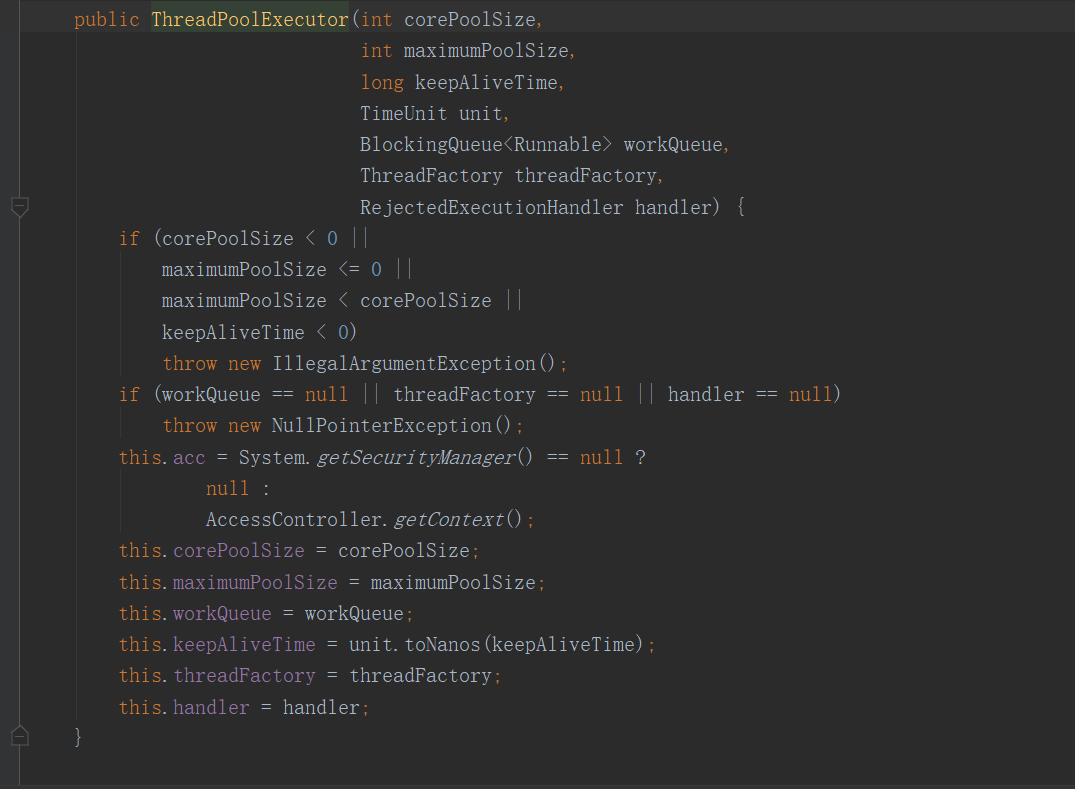
Task: Click 'workQueue == null' condition
Action: [255, 395]
